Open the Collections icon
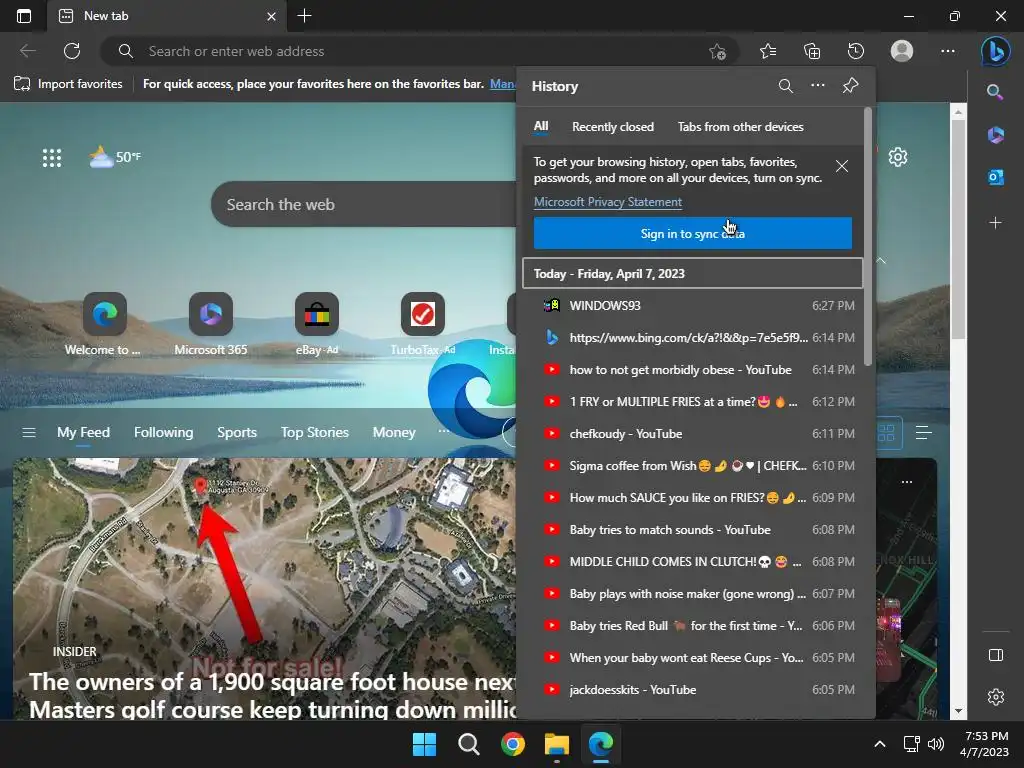The height and width of the screenshot is (768, 1024). point(812,51)
